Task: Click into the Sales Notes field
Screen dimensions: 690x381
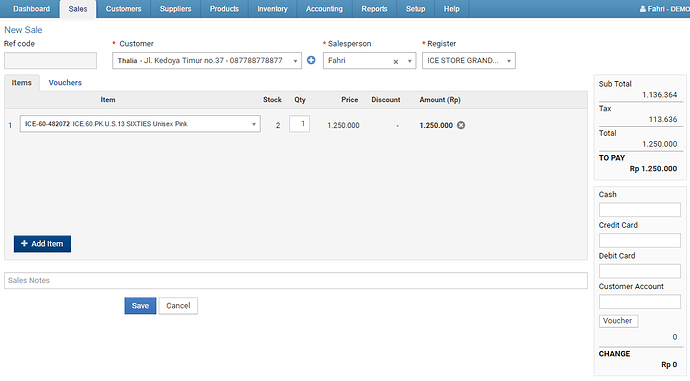Action: (x=296, y=280)
